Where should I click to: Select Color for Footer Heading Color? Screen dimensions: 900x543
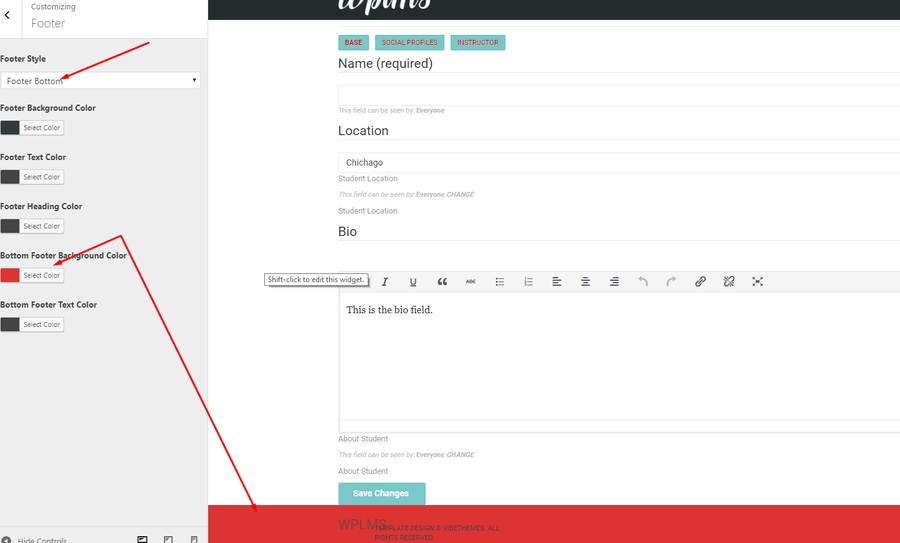click(42, 226)
